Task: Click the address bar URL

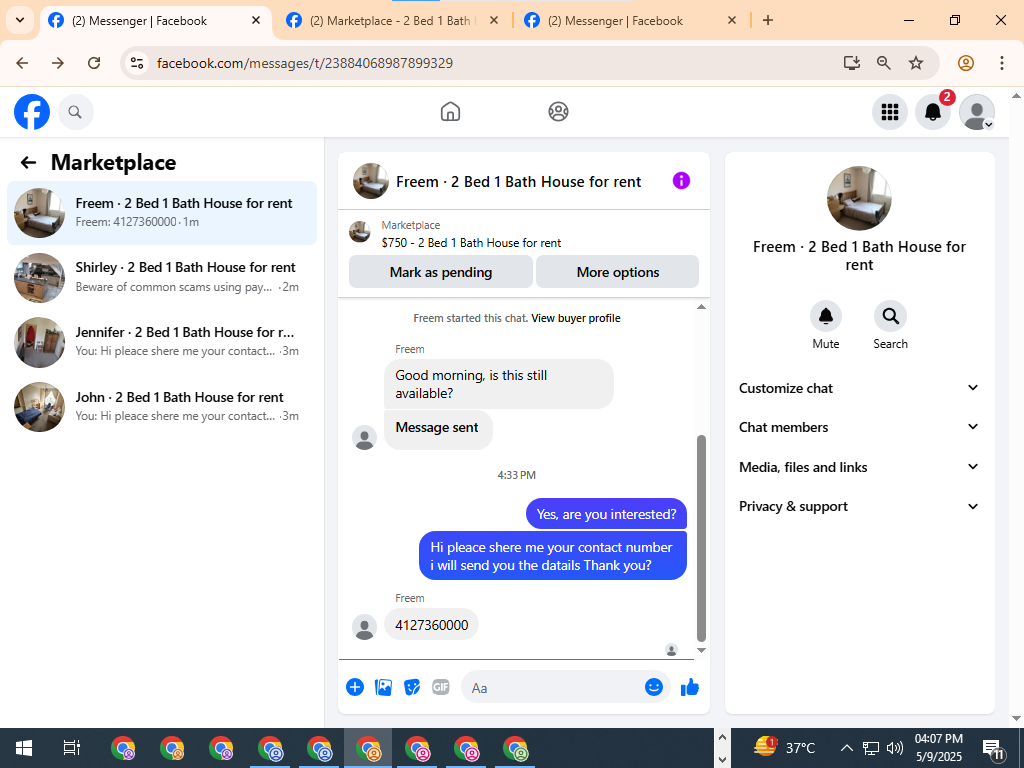Action: coord(304,63)
